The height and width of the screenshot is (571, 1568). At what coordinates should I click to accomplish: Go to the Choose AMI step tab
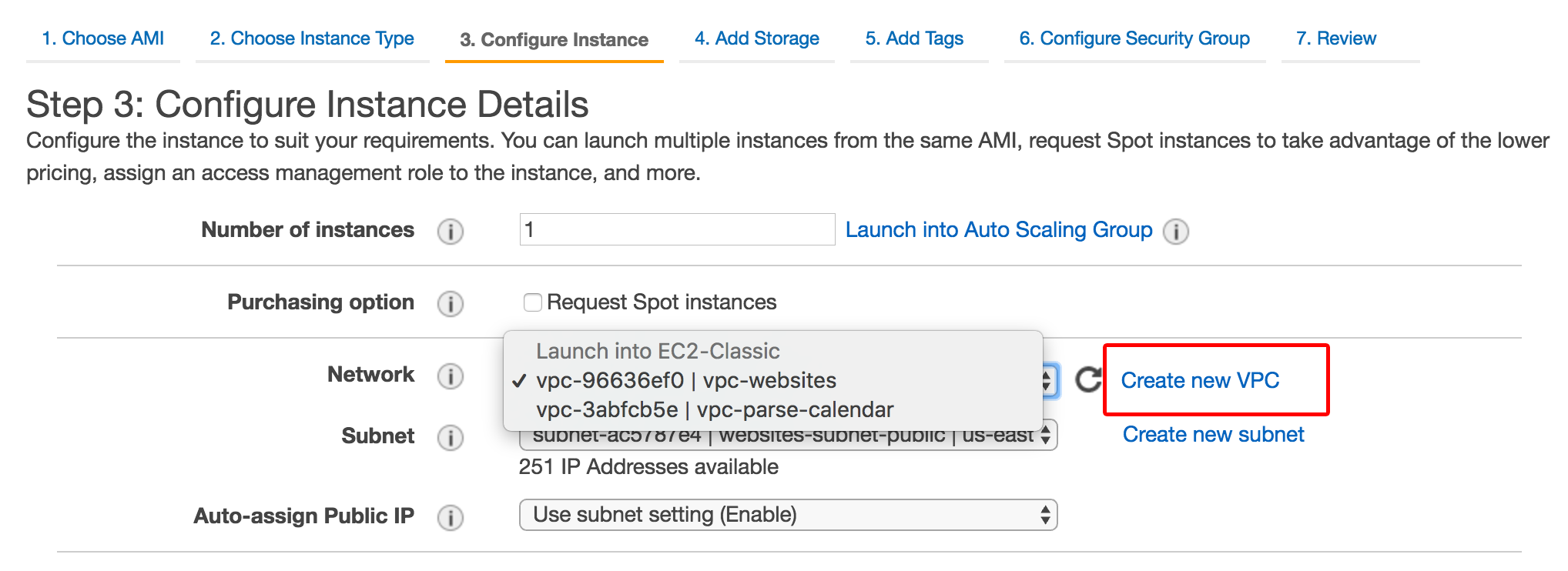(x=103, y=38)
